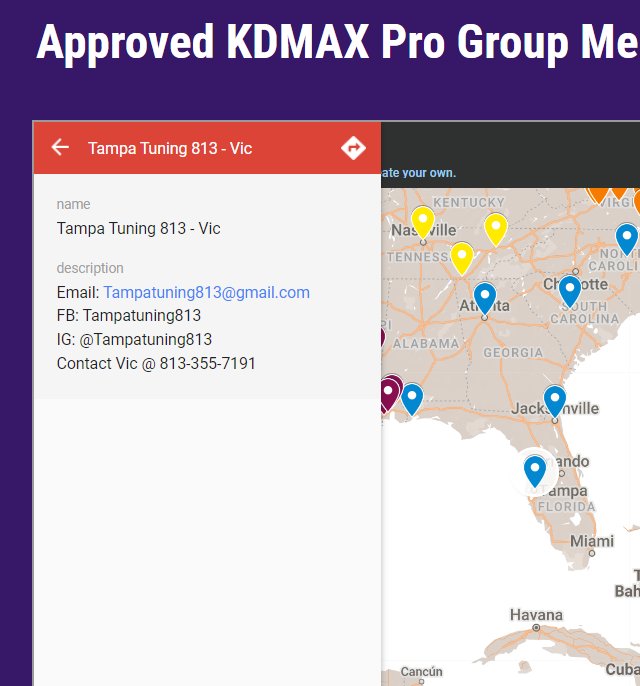Go back using the left arrow icon

tap(60, 147)
